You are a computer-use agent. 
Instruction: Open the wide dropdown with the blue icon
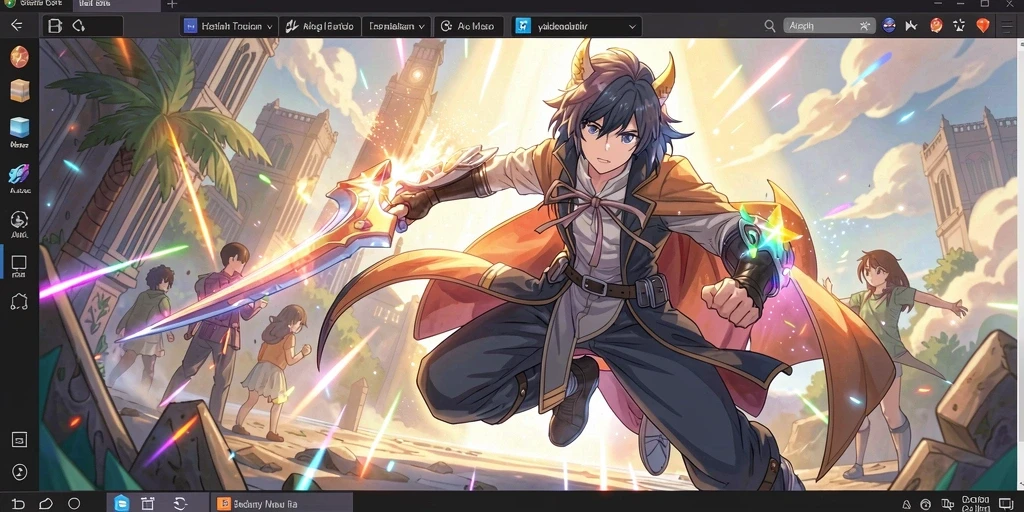(577, 26)
